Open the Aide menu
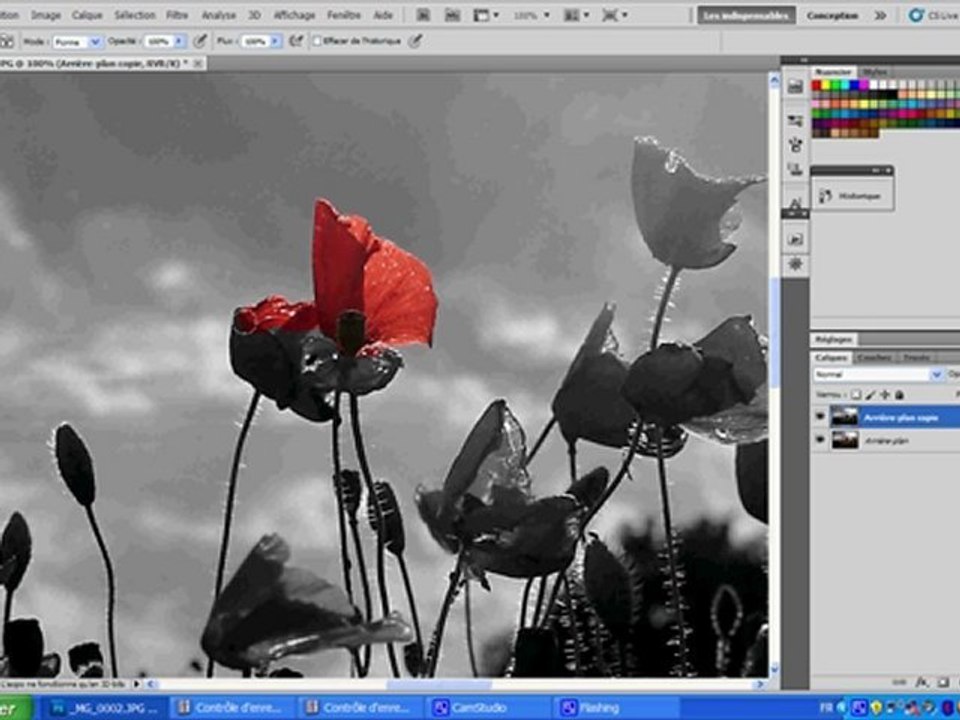This screenshot has width=960, height=720. (x=383, y=15)
